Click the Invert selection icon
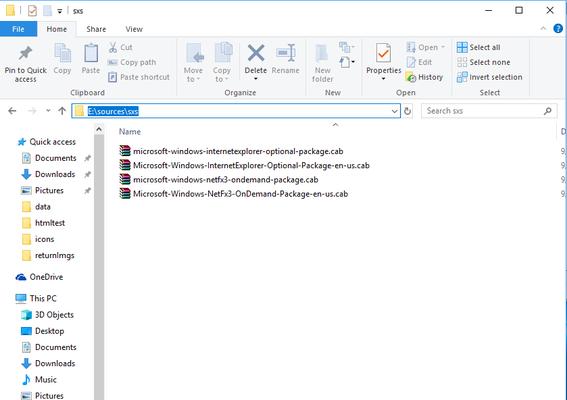The height and width of the screenshot is (400, 567). tap(462, 77)
